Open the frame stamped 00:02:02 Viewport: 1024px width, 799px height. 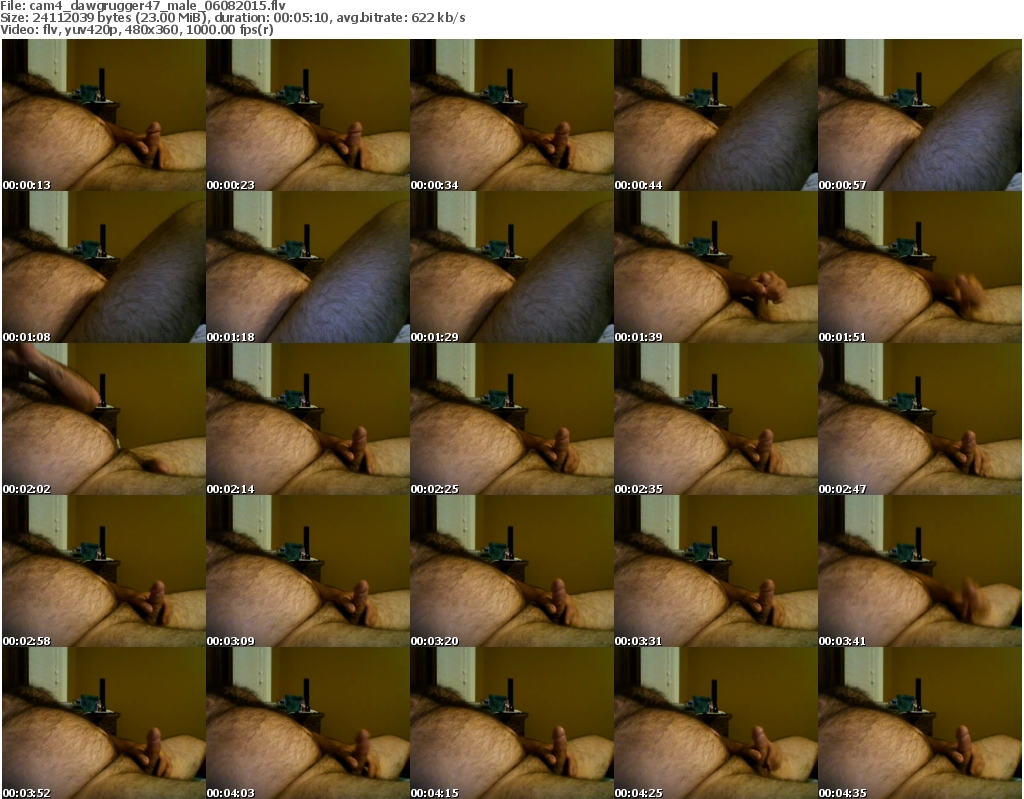104,419
